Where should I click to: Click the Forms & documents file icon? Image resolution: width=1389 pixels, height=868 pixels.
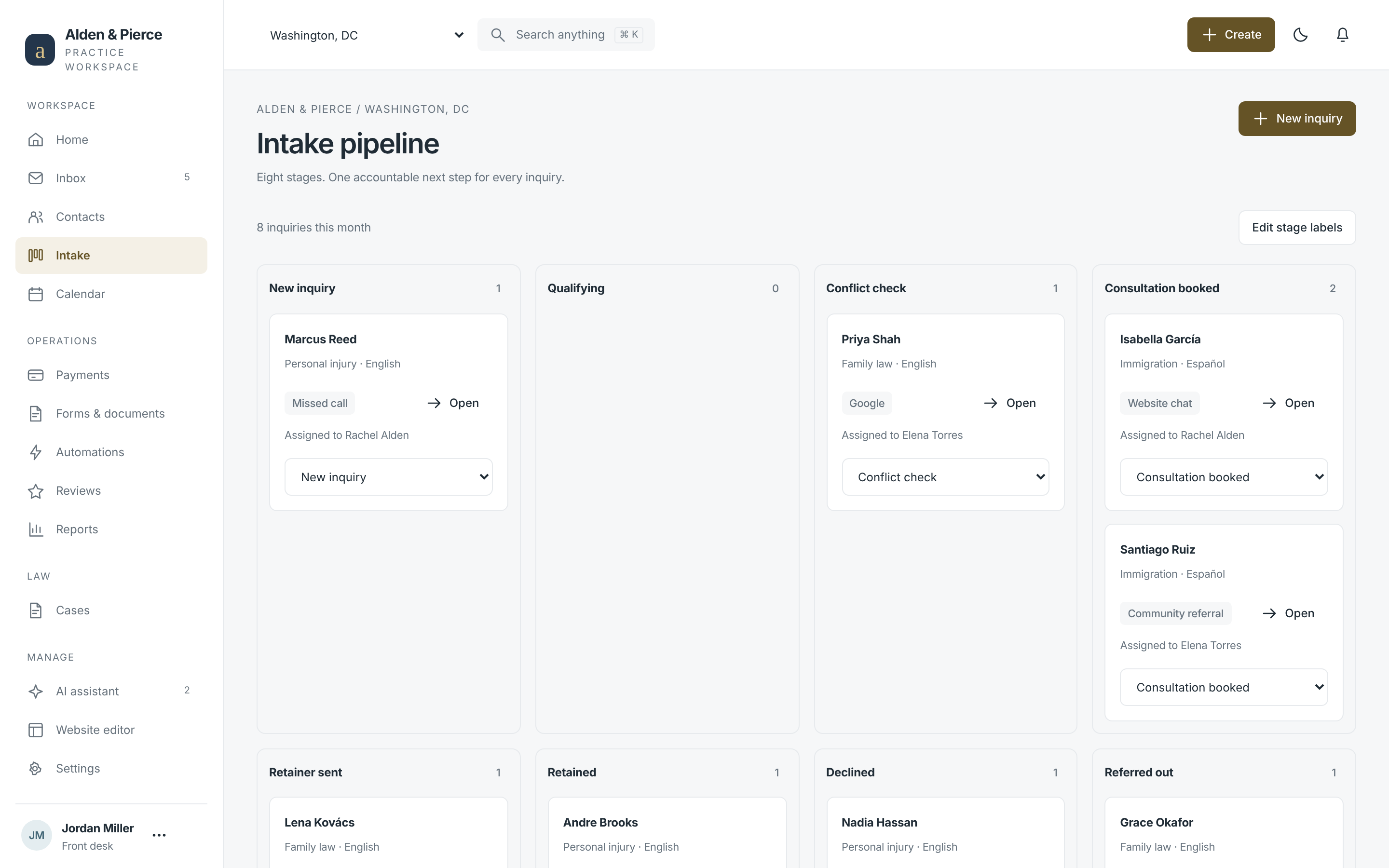[x=36, y=413]
